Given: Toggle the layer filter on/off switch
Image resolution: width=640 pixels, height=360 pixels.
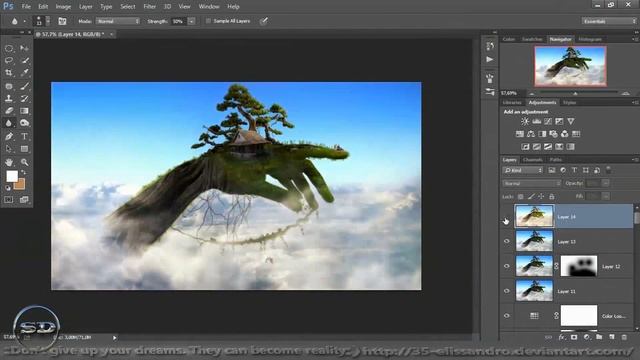Looking at the screenshot, I should (608, 169).
